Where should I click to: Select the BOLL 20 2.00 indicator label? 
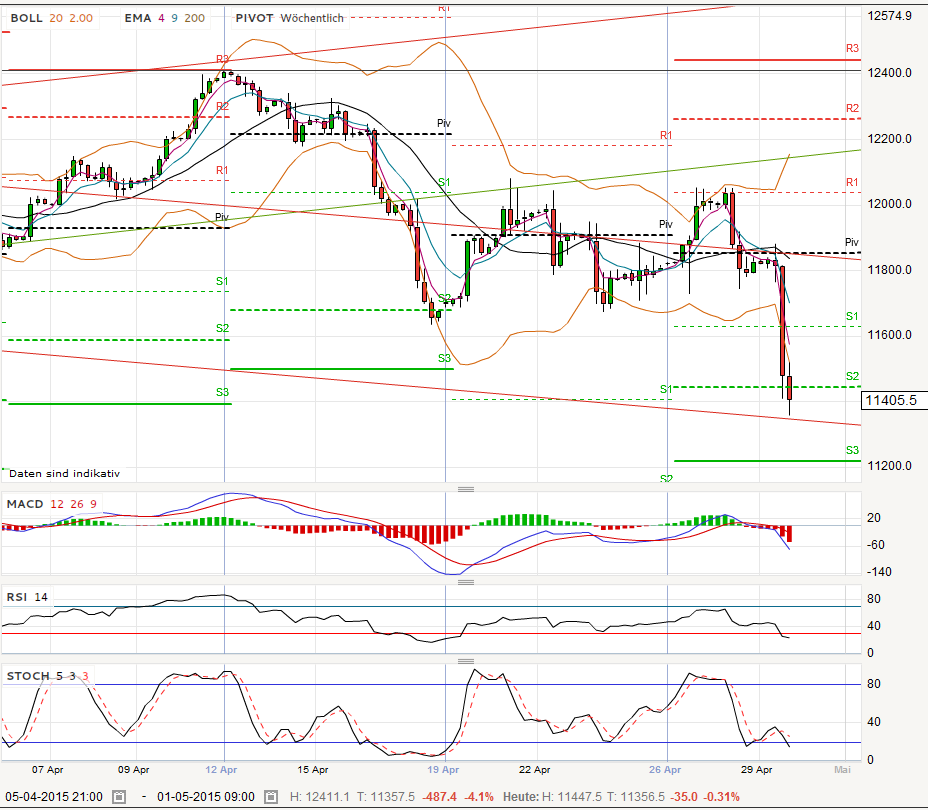pos(51,18)
